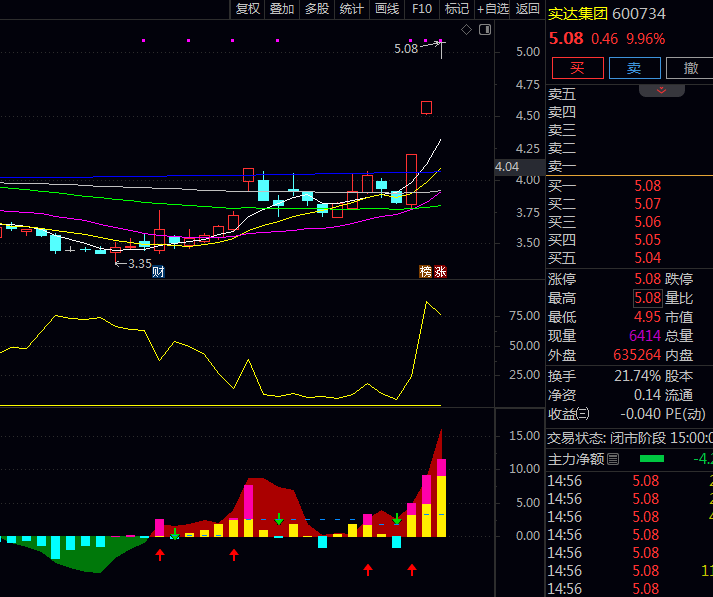
Task: Select the 多股 multi-stock view
Action: (x=316, y=9)
